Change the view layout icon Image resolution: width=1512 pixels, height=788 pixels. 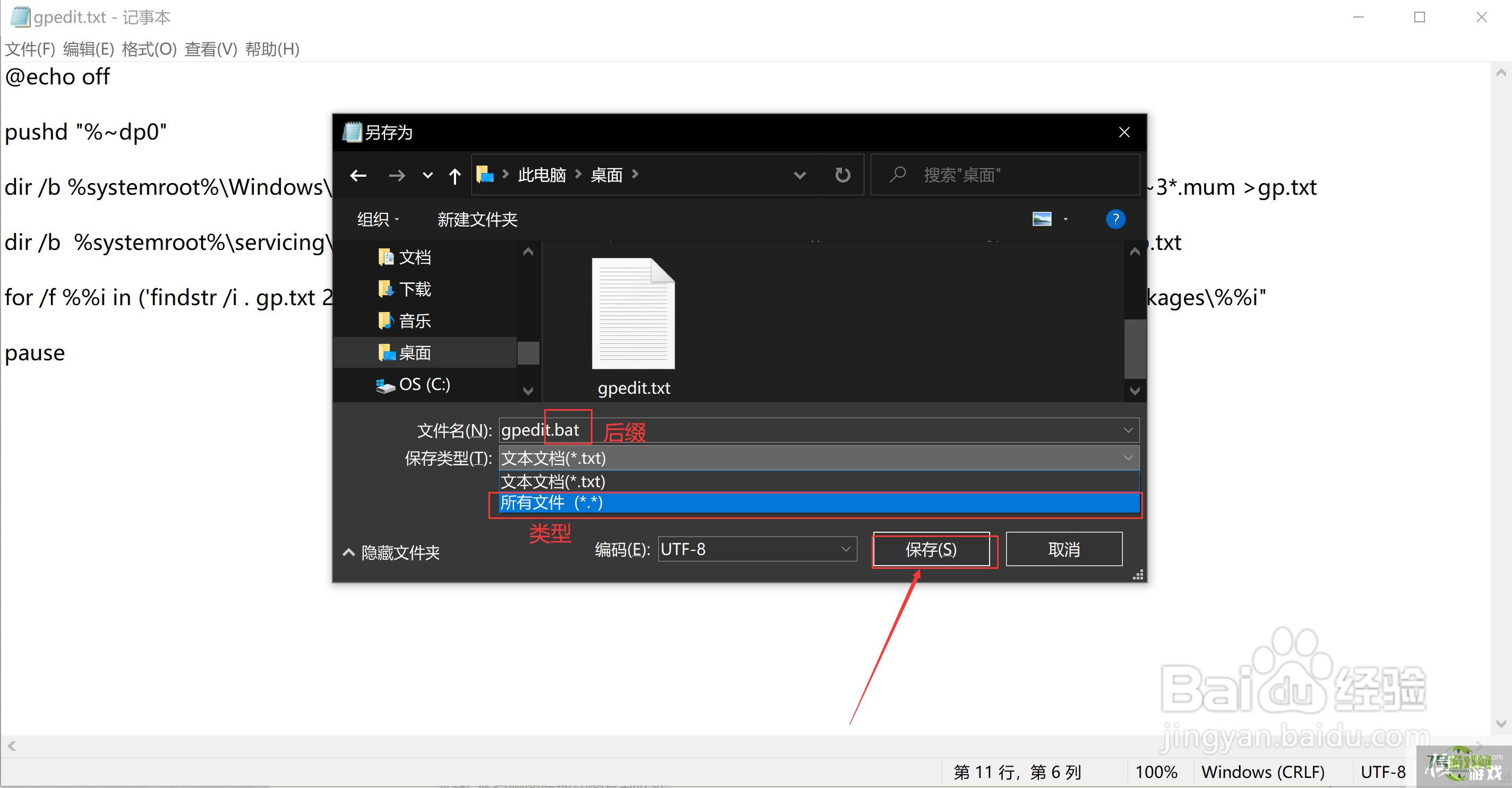(1042, 220)
